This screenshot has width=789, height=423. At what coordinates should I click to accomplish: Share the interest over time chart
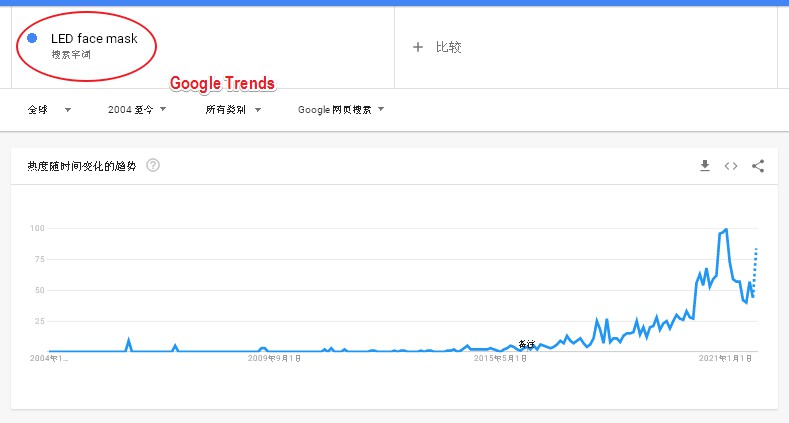pyautogui.click(x=758, y=166)
